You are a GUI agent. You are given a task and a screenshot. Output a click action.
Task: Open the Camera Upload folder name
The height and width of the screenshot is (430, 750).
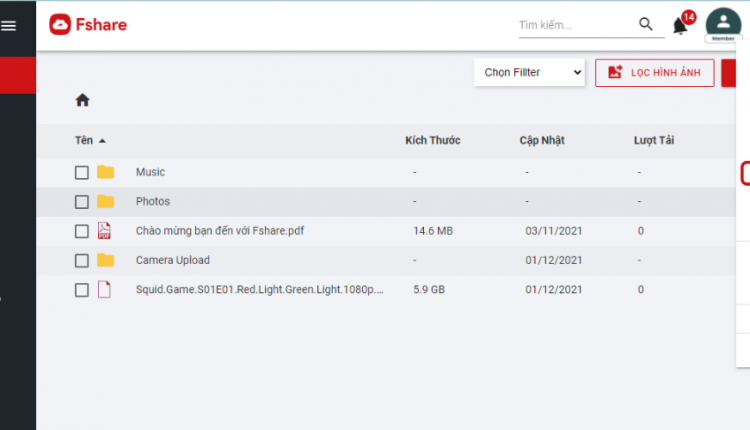[173, 260]
